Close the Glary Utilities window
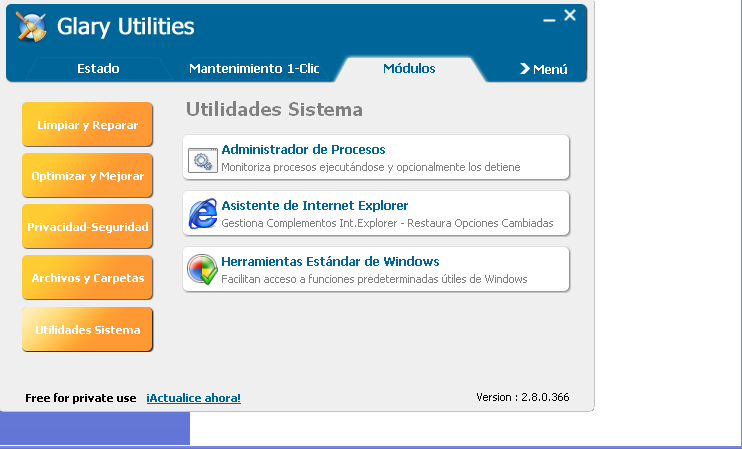Screen dimensions: 742x449 click(x=570, y=16)
